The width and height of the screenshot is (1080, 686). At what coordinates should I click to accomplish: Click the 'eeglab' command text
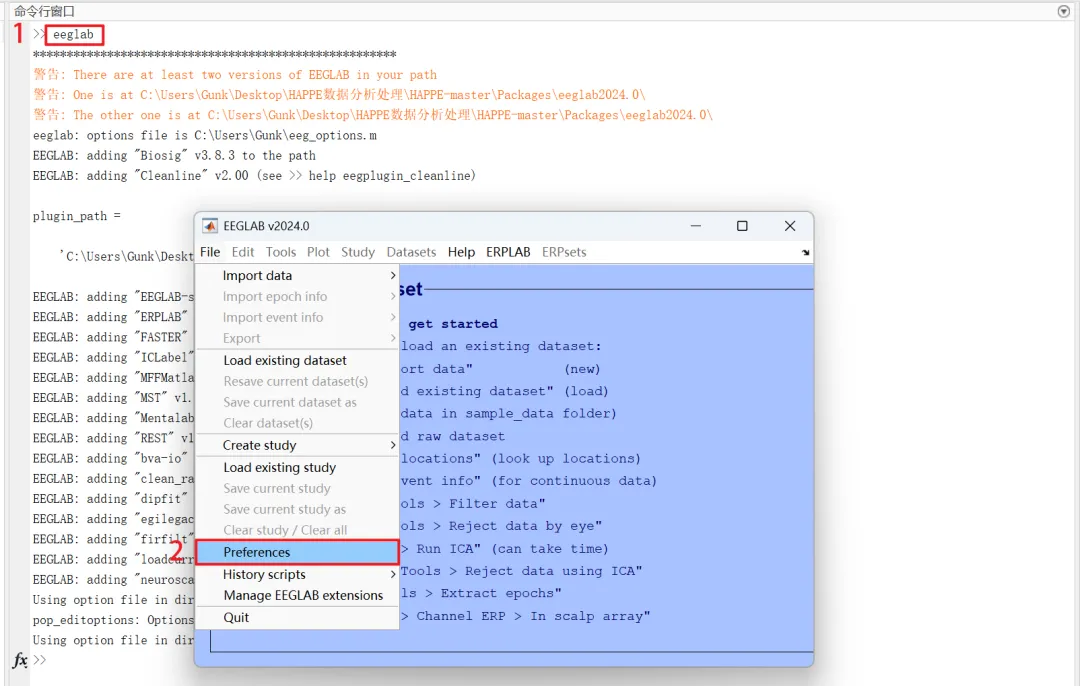pyautogui.click(x=73, y=34)
